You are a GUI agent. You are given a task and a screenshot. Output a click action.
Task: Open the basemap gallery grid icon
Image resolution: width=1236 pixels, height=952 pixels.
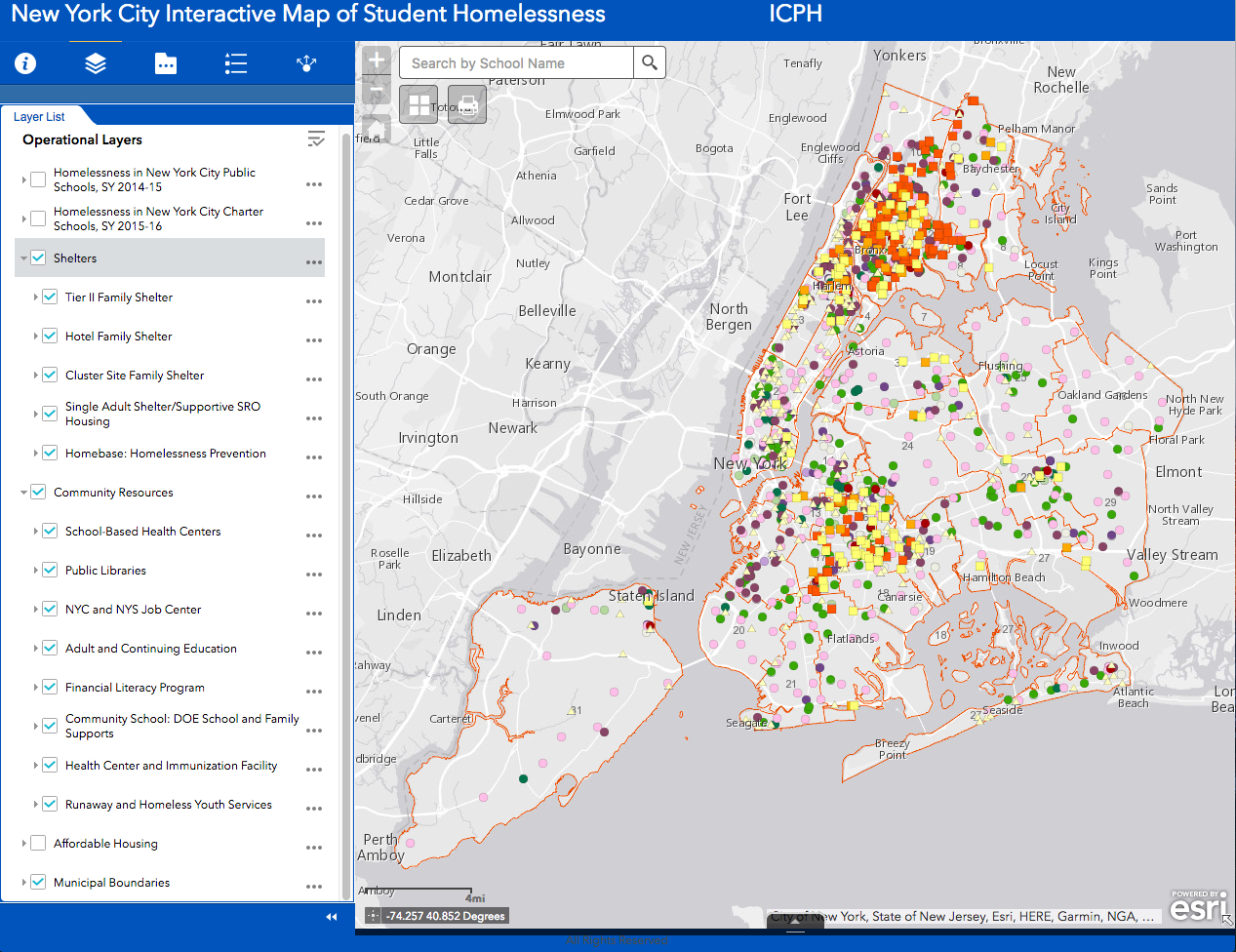coord(419,104)
